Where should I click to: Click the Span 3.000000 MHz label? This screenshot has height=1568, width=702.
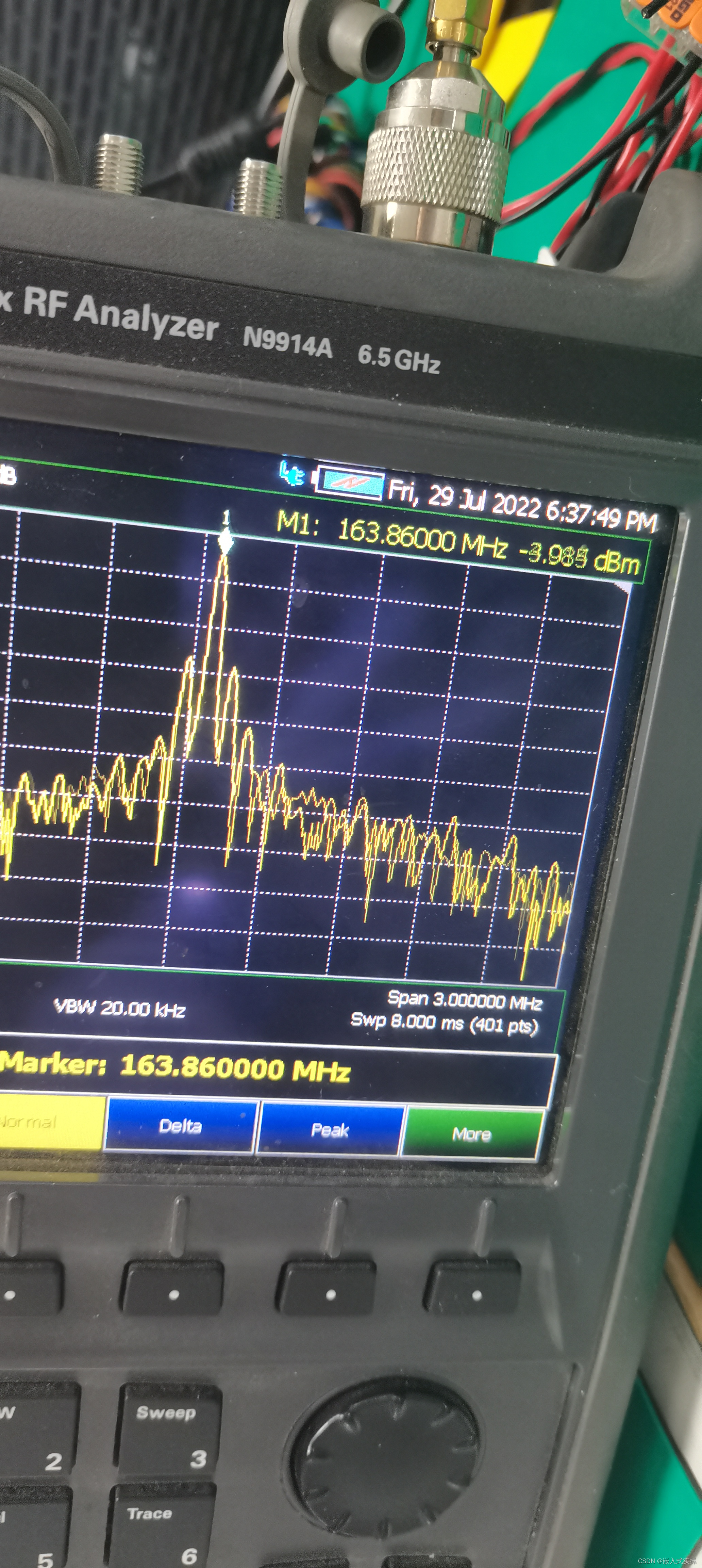[x=465, y=999]
